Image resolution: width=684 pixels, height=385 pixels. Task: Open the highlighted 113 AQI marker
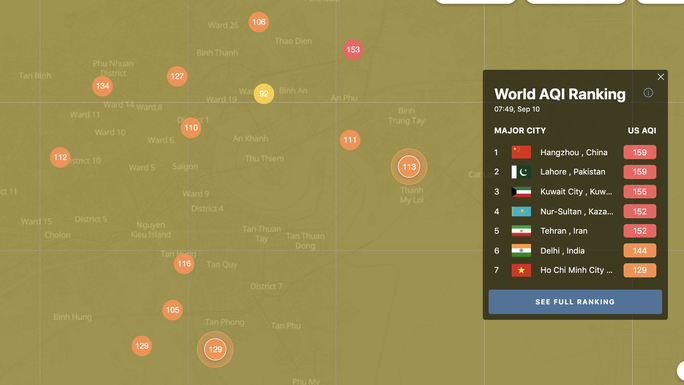click(x=409, y=167)
